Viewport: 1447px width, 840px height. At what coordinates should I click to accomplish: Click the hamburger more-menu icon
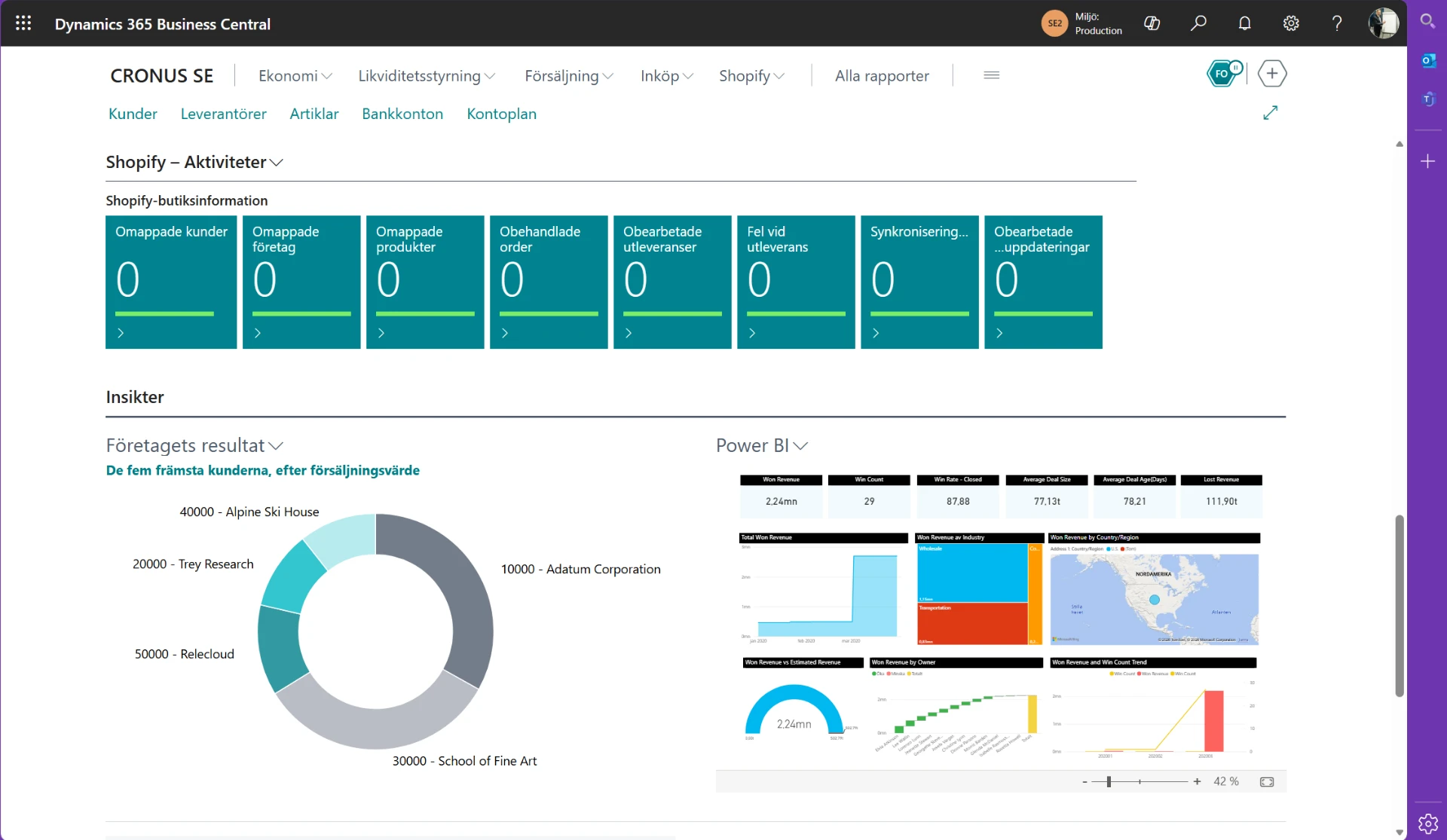(992, 75)
